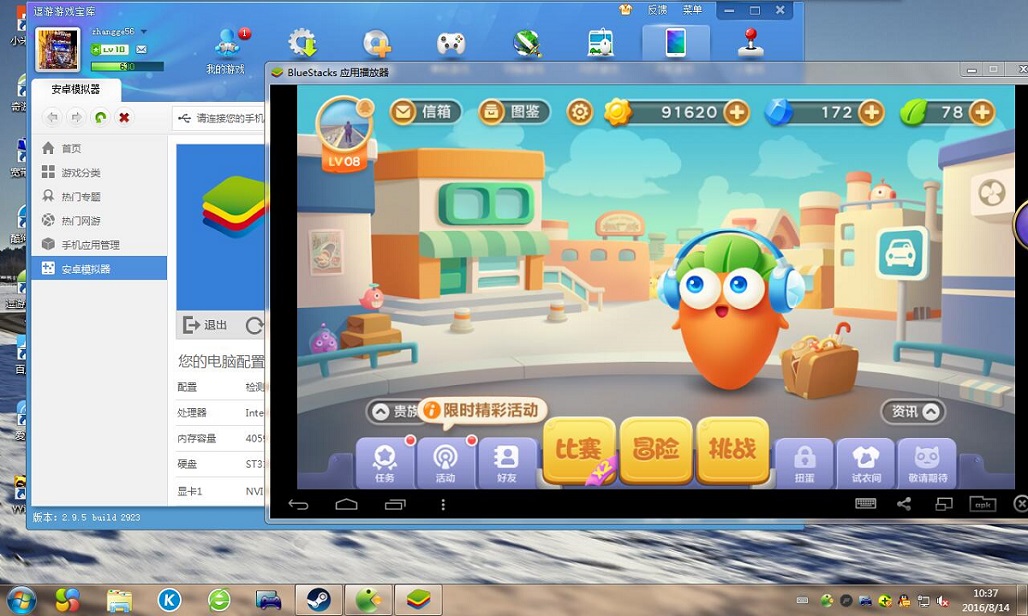Add blue gems with the plus button
This screenshot has width=1028, height=616.
[871, 112]
